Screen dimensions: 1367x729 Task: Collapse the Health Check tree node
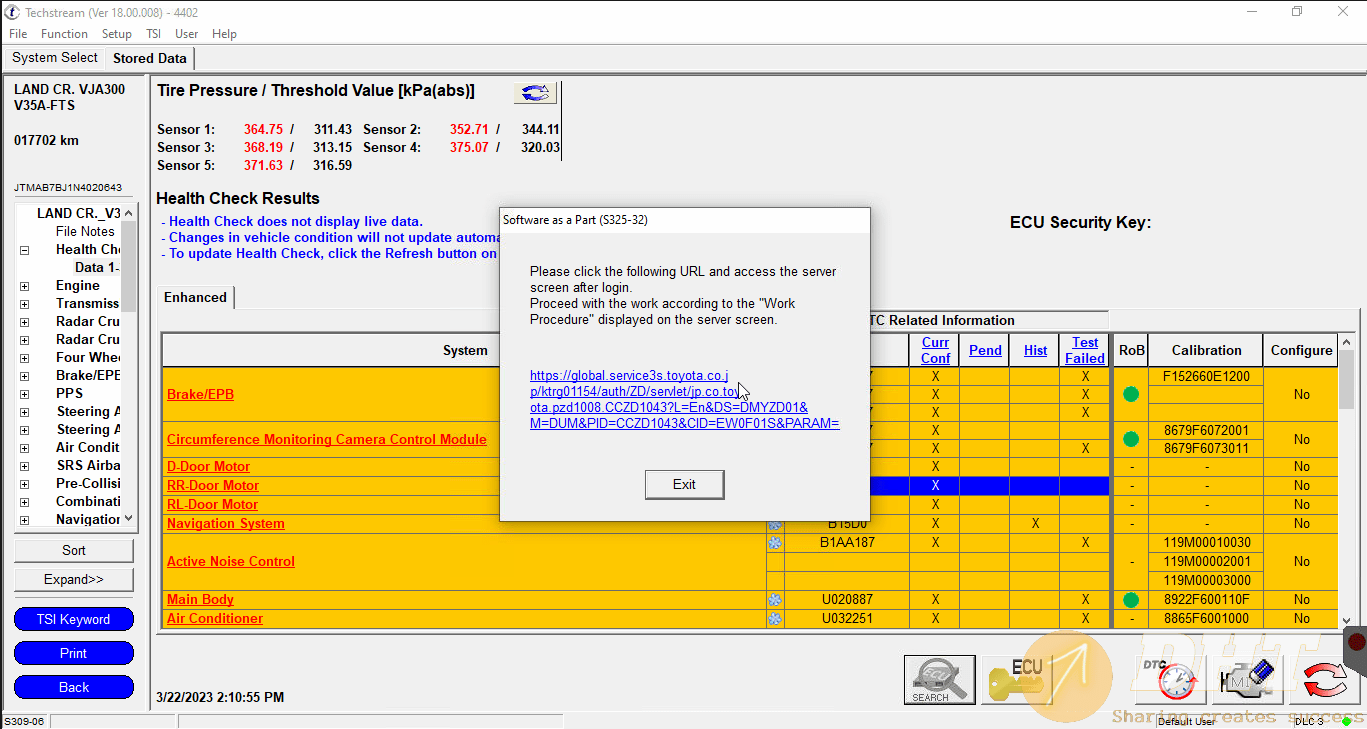click(22, 249)
